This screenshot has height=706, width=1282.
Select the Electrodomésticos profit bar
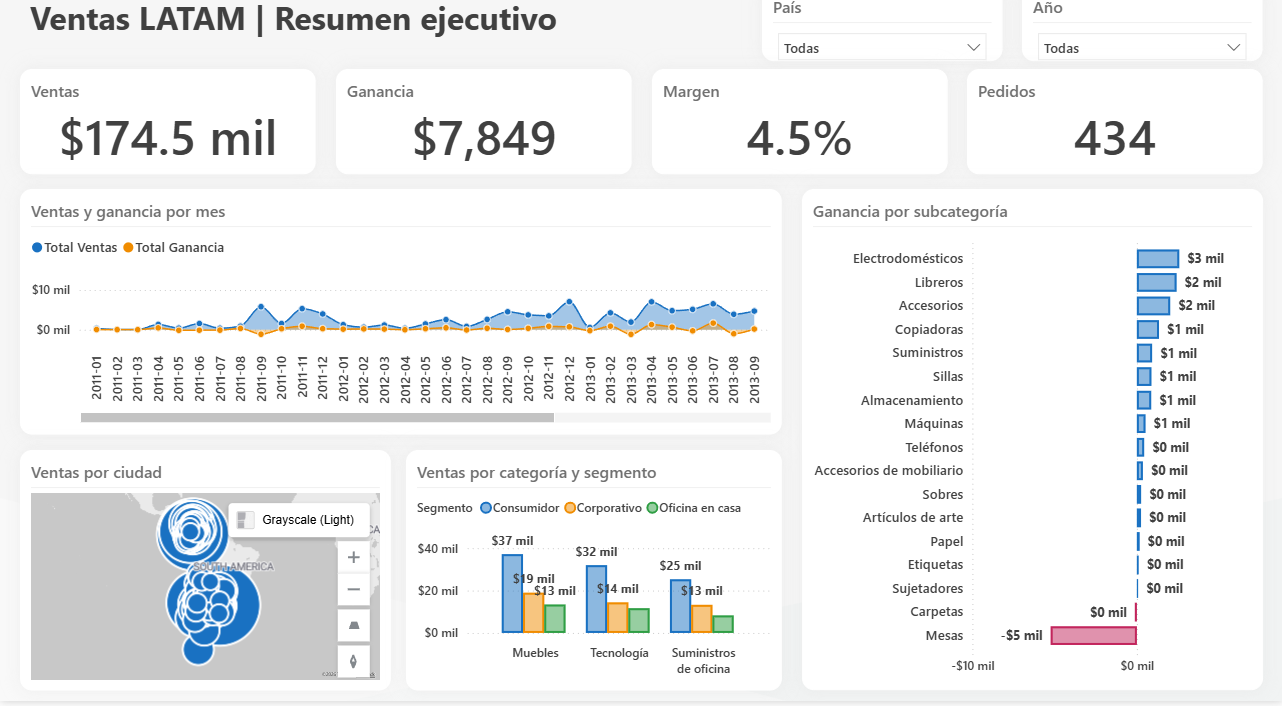point(1157,258)
